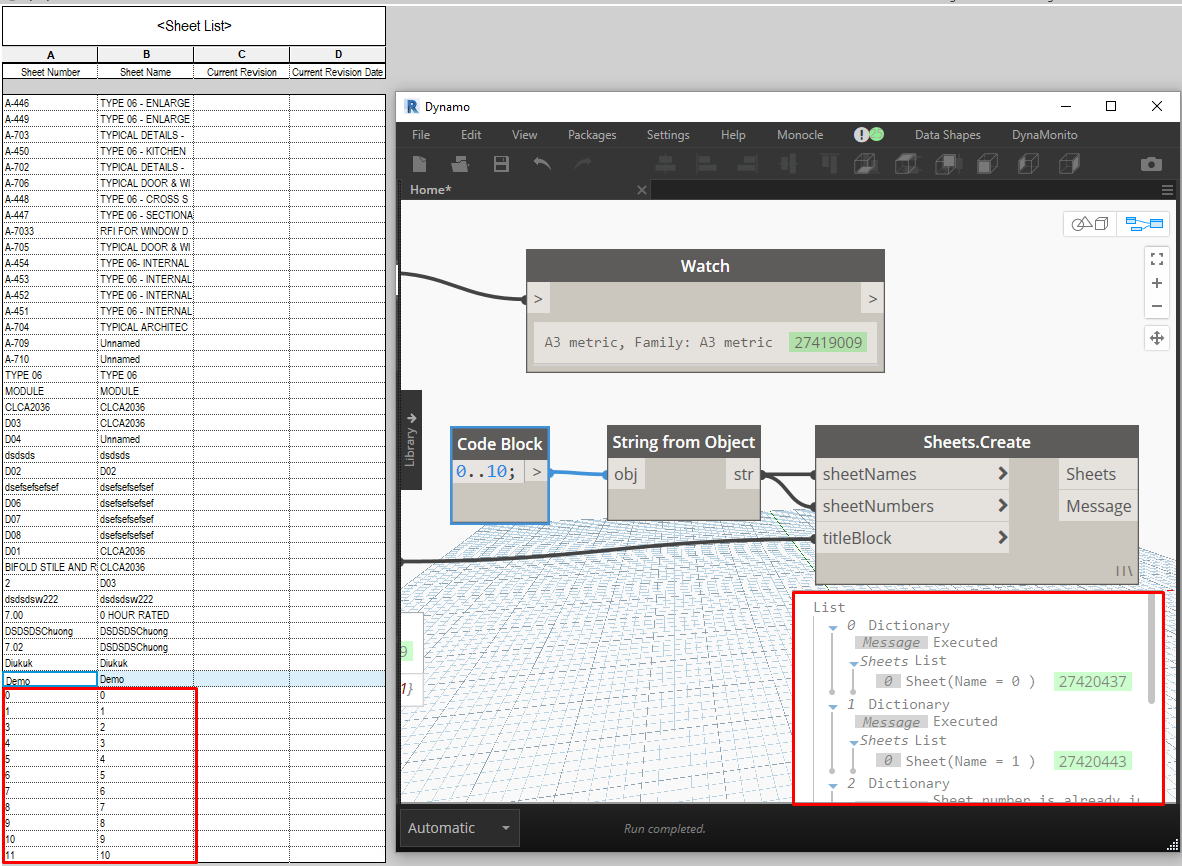This screenshot has height=866, width=1182.
Task: Collapse the 1 Dictionary tree item
Action: pos(831,705)
